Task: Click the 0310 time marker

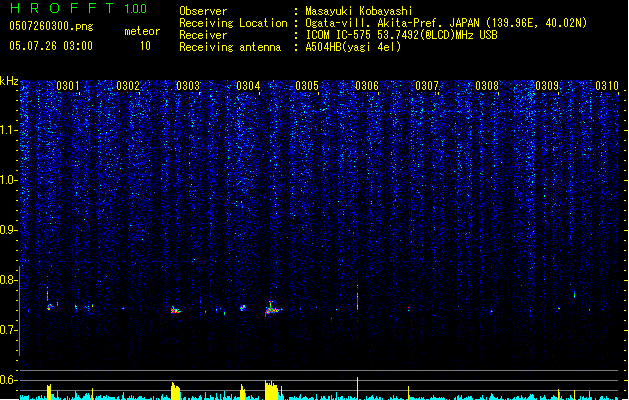Action: click(x=607, y=86)
